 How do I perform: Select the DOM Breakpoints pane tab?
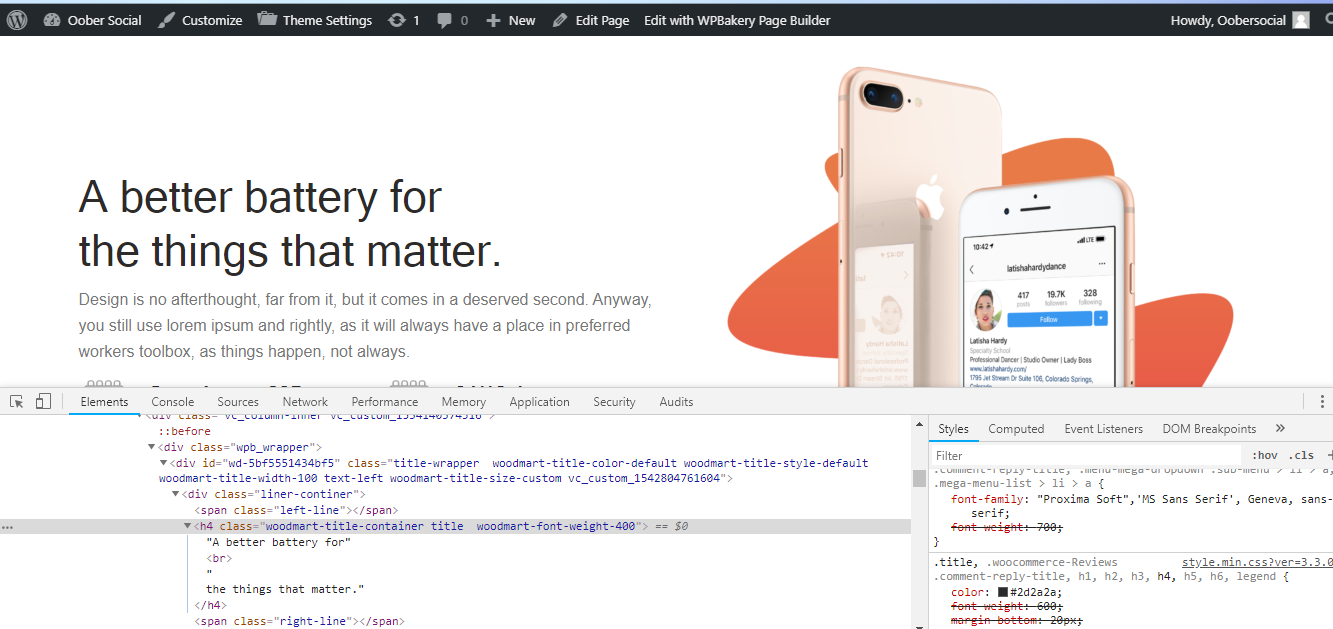pyautogui.click(x=1209, y=429)
